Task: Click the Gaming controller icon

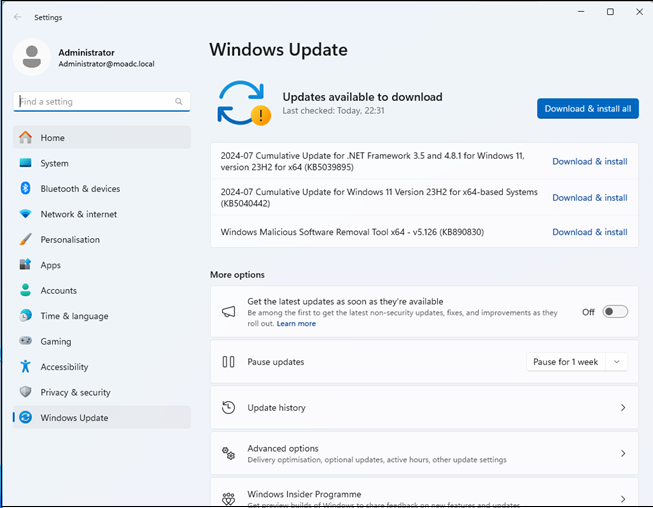Action: [x=25, y=341]
